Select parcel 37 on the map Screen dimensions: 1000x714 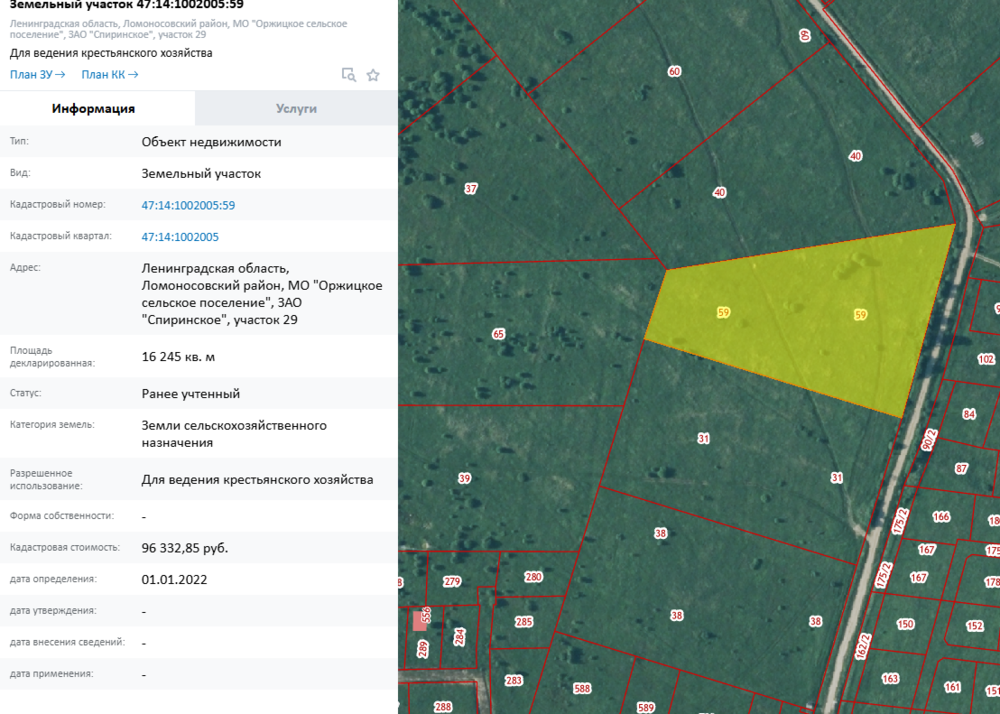pos(471,188)
